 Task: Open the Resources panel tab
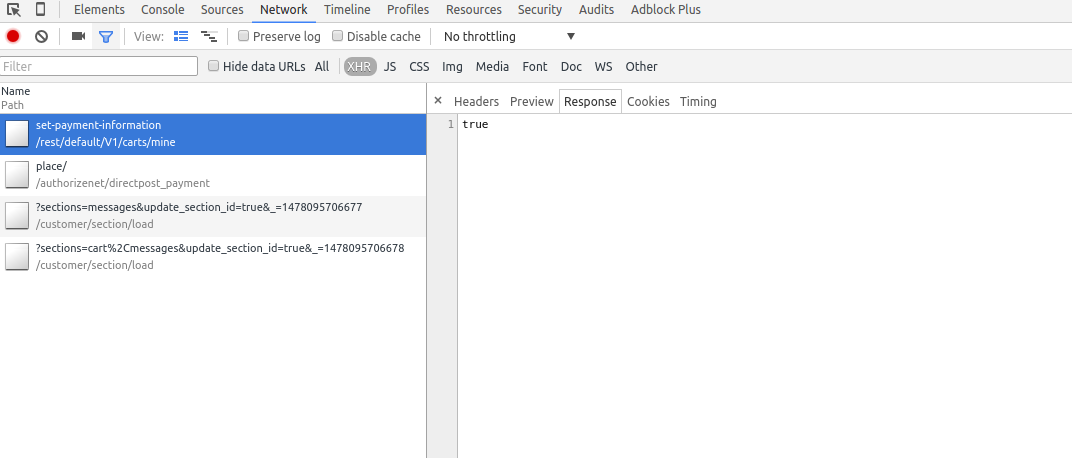[x=474, y=10]
